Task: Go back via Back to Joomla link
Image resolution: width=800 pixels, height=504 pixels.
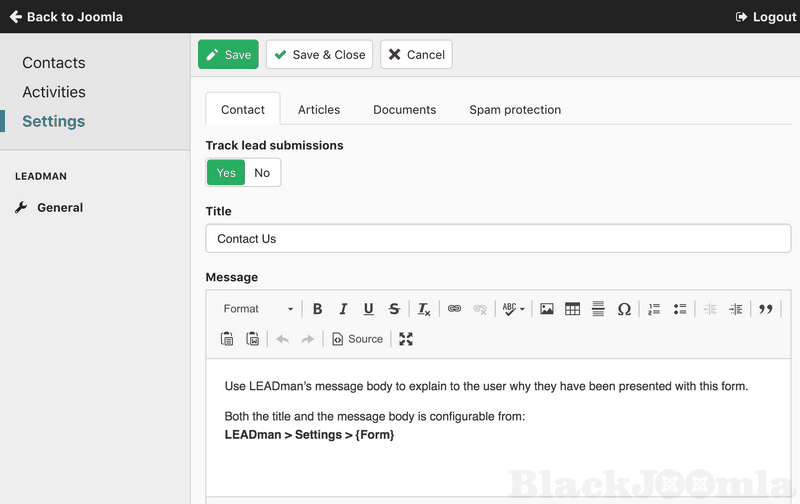Action: (x=66, y=17)
